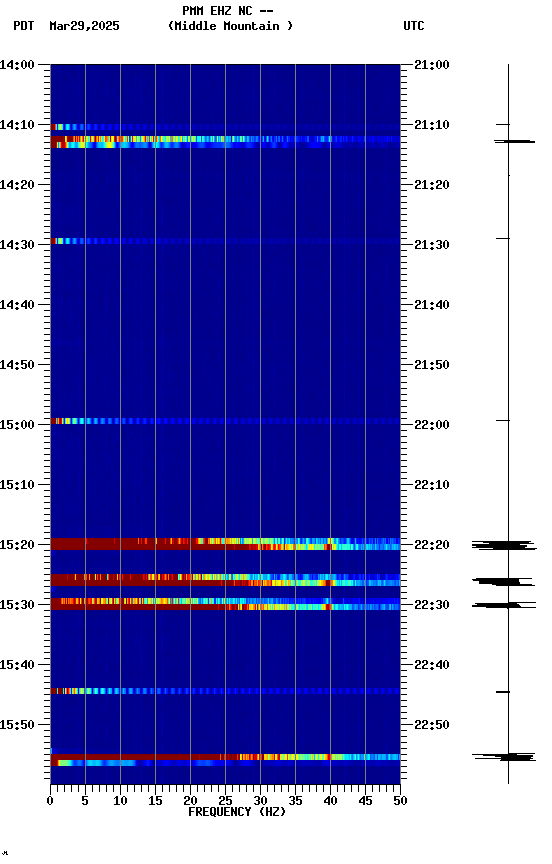This screenshot has height=864, width=552.
Task: Click the PDT timezone label
Action: (24, 26)
